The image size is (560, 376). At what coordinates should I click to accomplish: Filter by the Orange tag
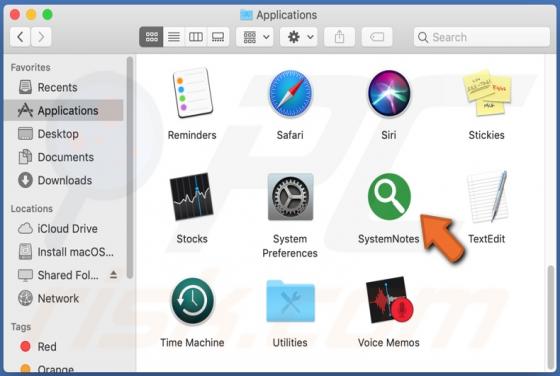tap(64, 368)
